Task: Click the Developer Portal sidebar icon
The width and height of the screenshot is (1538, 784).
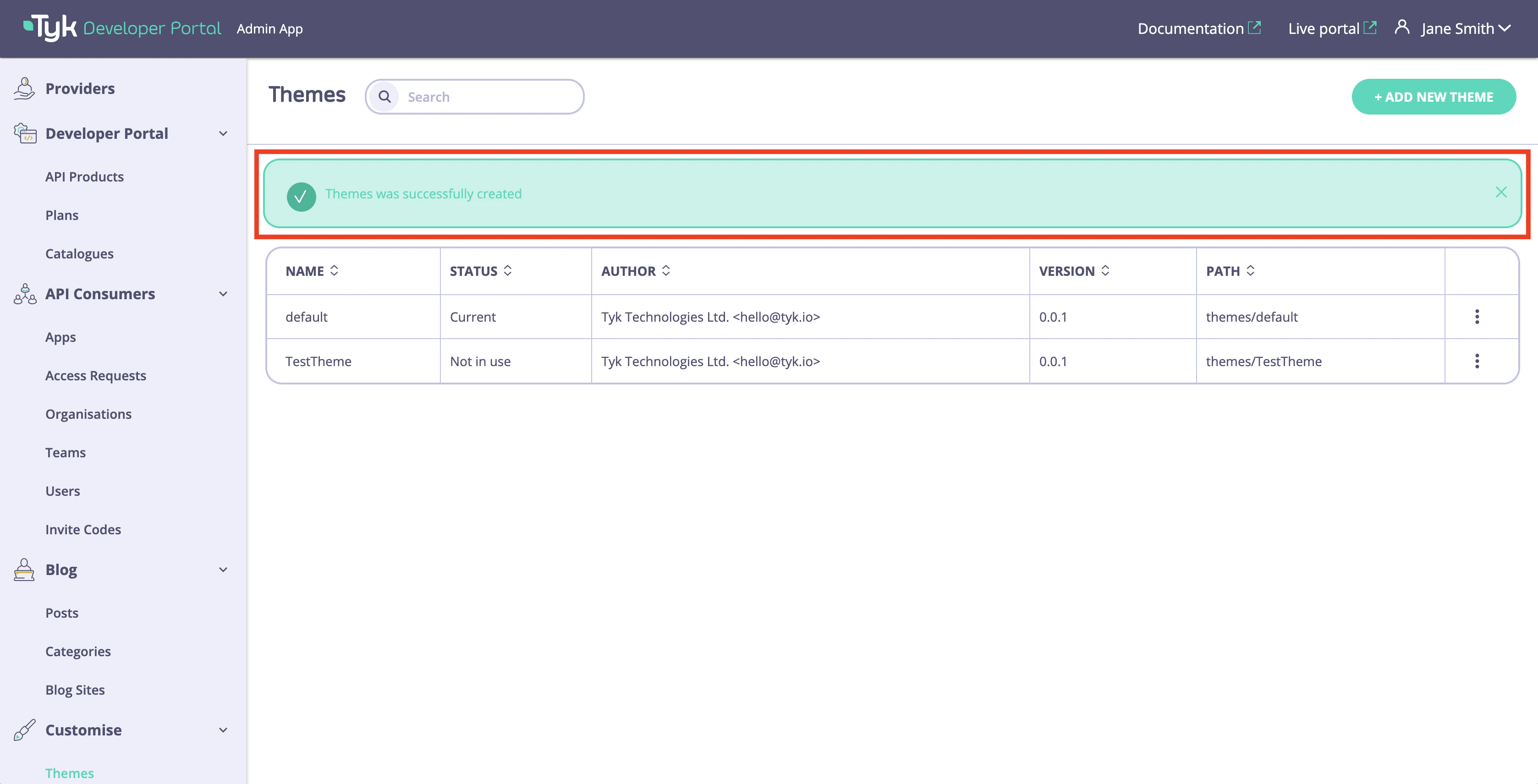Action: click(x=24, y=133)
